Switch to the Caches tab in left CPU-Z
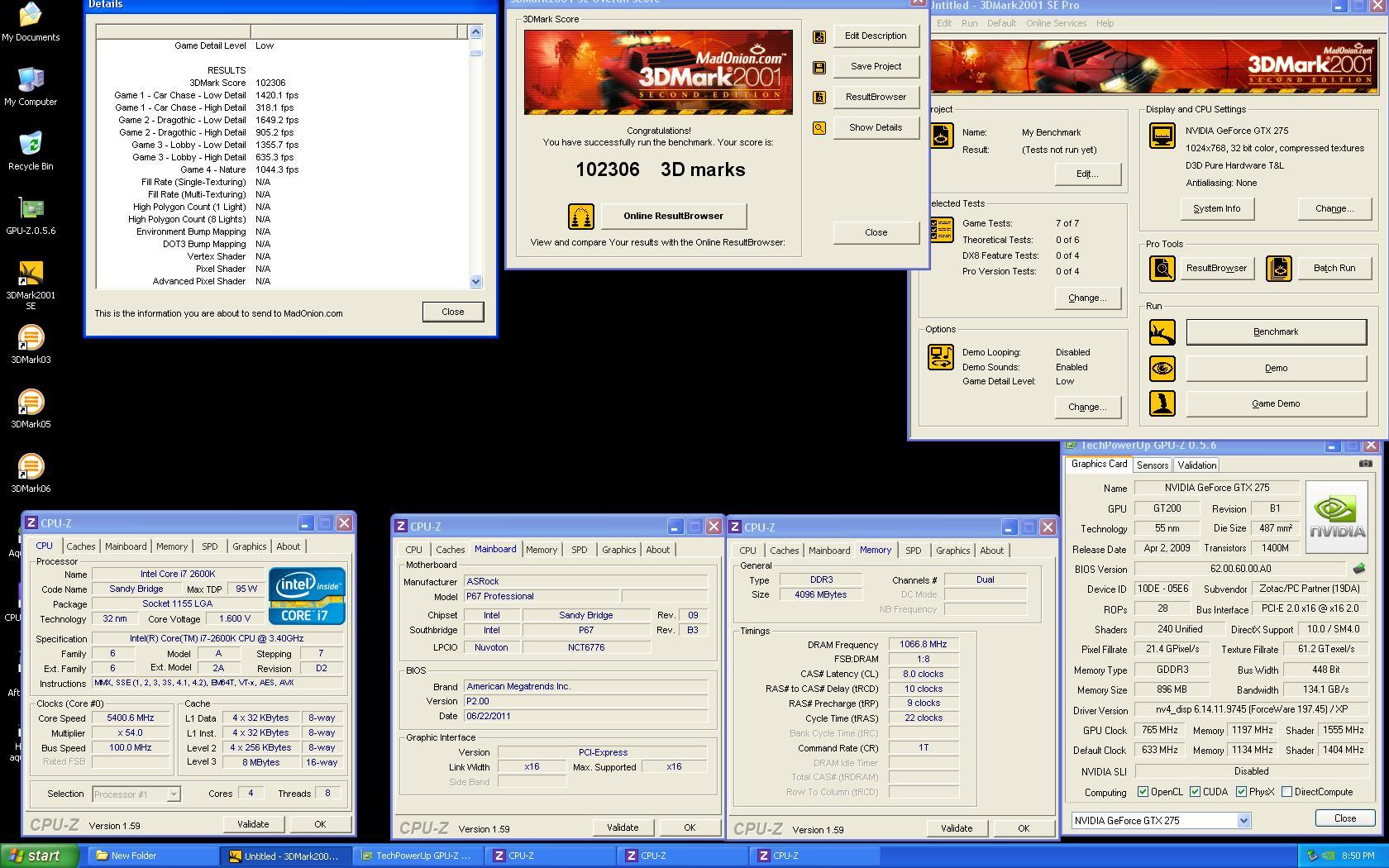The height and width of the screenshot is (868, 1389). (81, 546)
